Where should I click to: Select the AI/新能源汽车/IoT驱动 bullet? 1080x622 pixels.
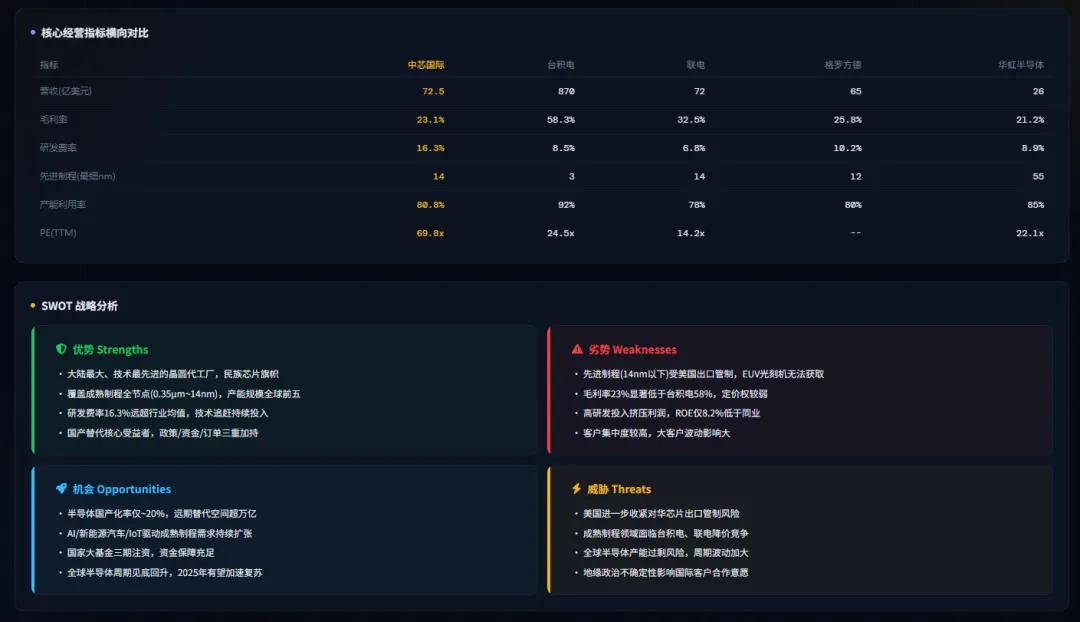(x=159, y=534)
